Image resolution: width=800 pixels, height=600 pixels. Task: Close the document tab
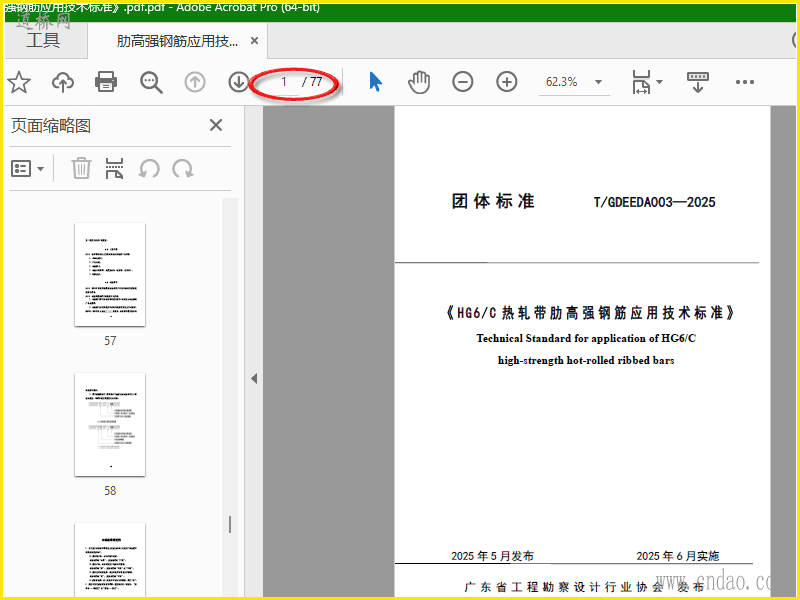click(x=254, y=41)
